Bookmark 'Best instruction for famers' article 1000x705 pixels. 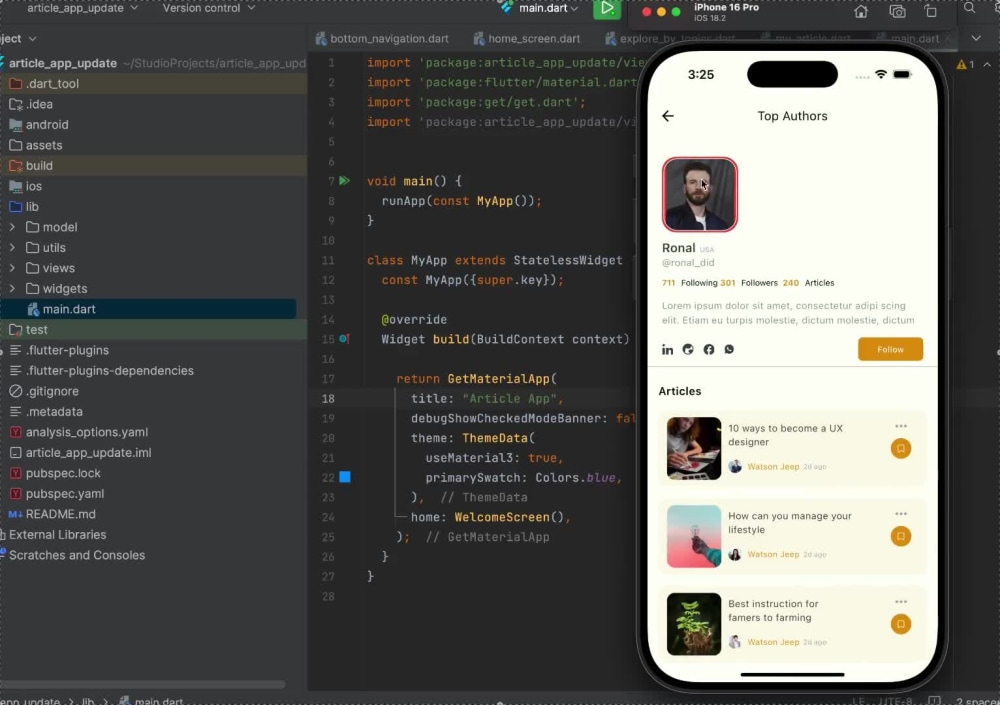[x=901, y=624]
